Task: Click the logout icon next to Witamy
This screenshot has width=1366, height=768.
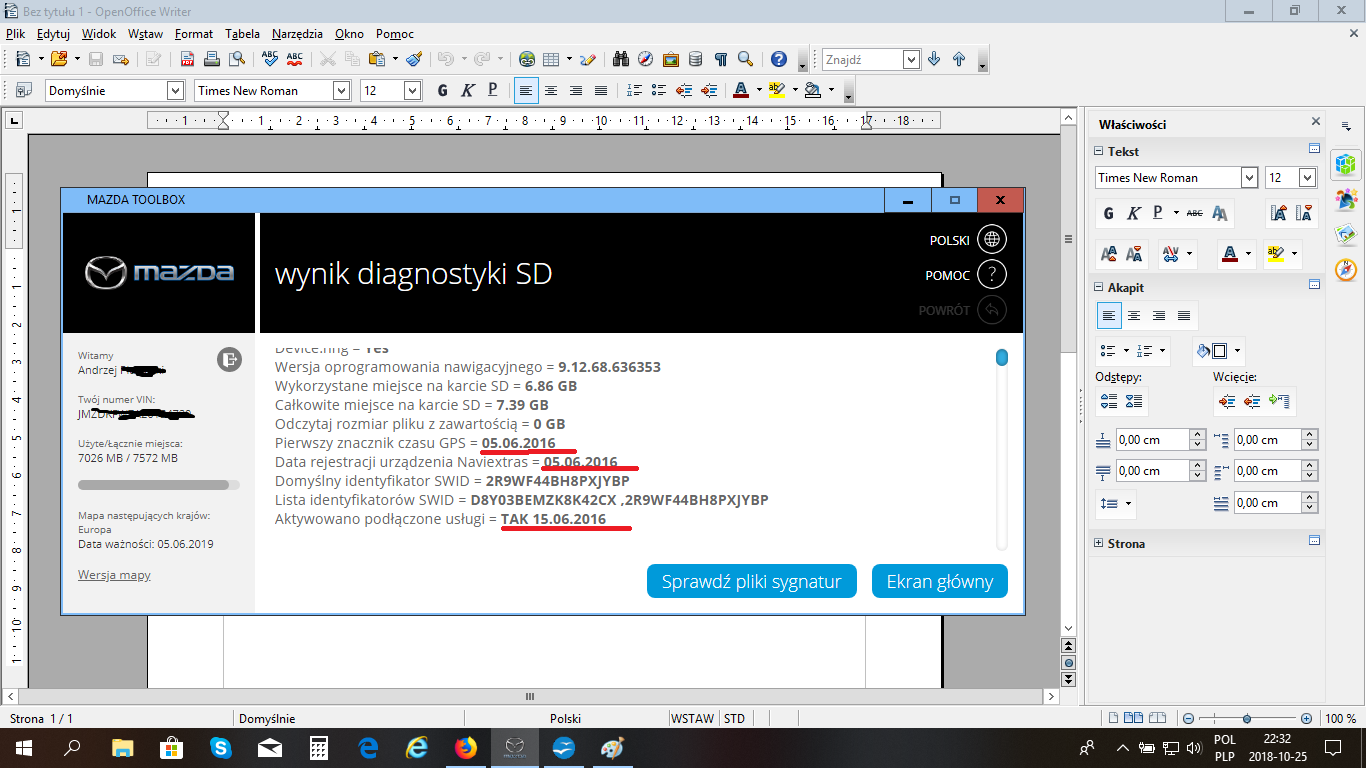Action: 229,360
